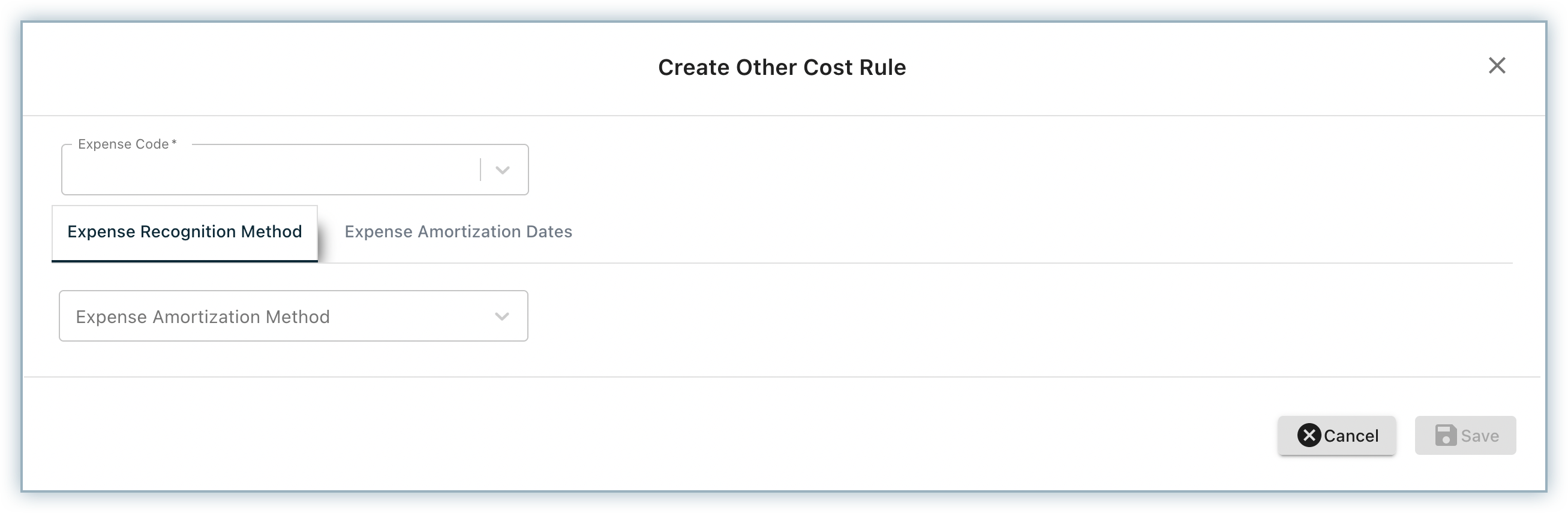Click the dimmed backdrop outside the dialog

784,501
